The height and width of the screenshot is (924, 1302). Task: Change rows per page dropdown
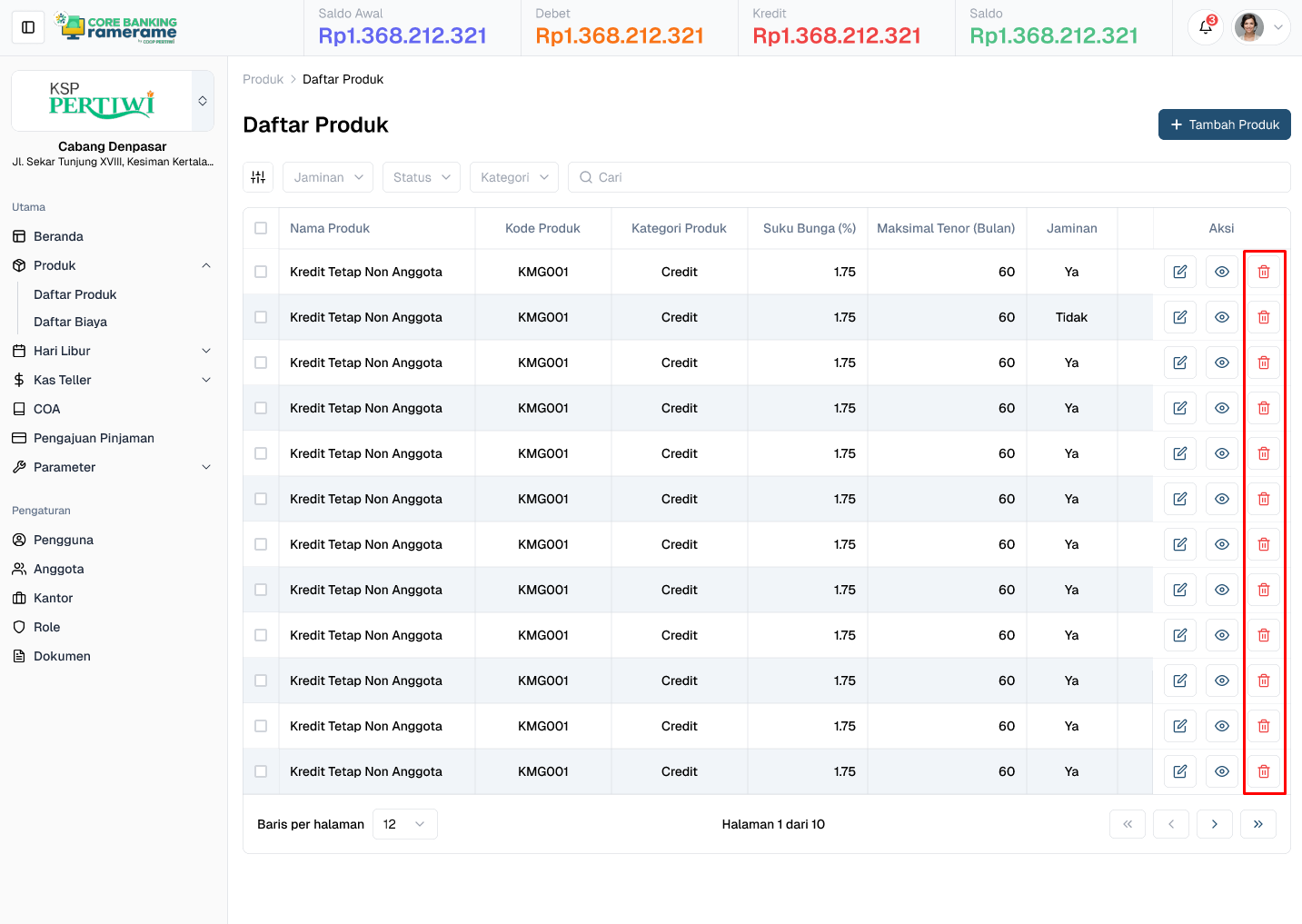point(404,824)
